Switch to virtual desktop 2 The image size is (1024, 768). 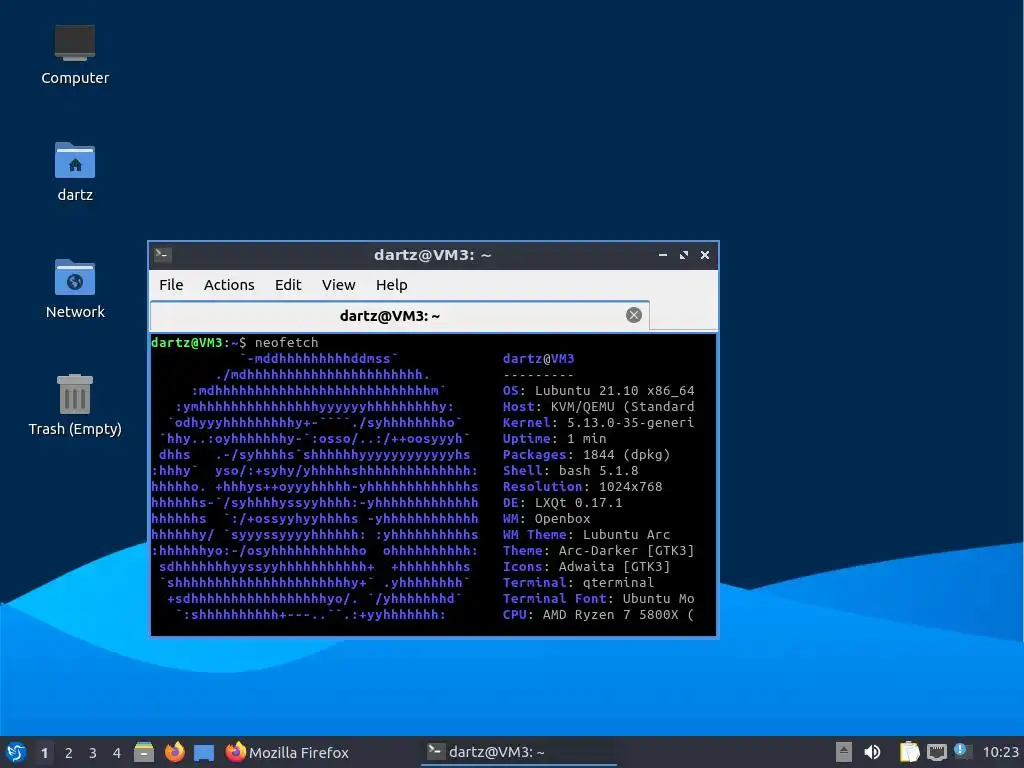(69, 753)
